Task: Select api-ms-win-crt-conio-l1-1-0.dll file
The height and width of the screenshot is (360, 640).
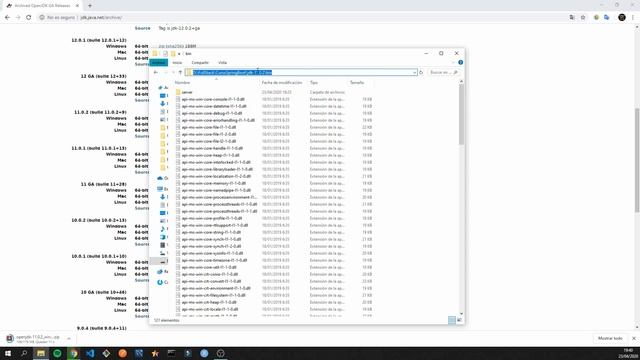Action: click(x=210, y=274)
